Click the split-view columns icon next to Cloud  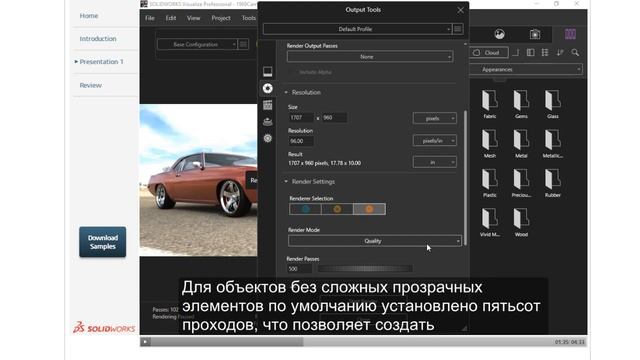531,53
